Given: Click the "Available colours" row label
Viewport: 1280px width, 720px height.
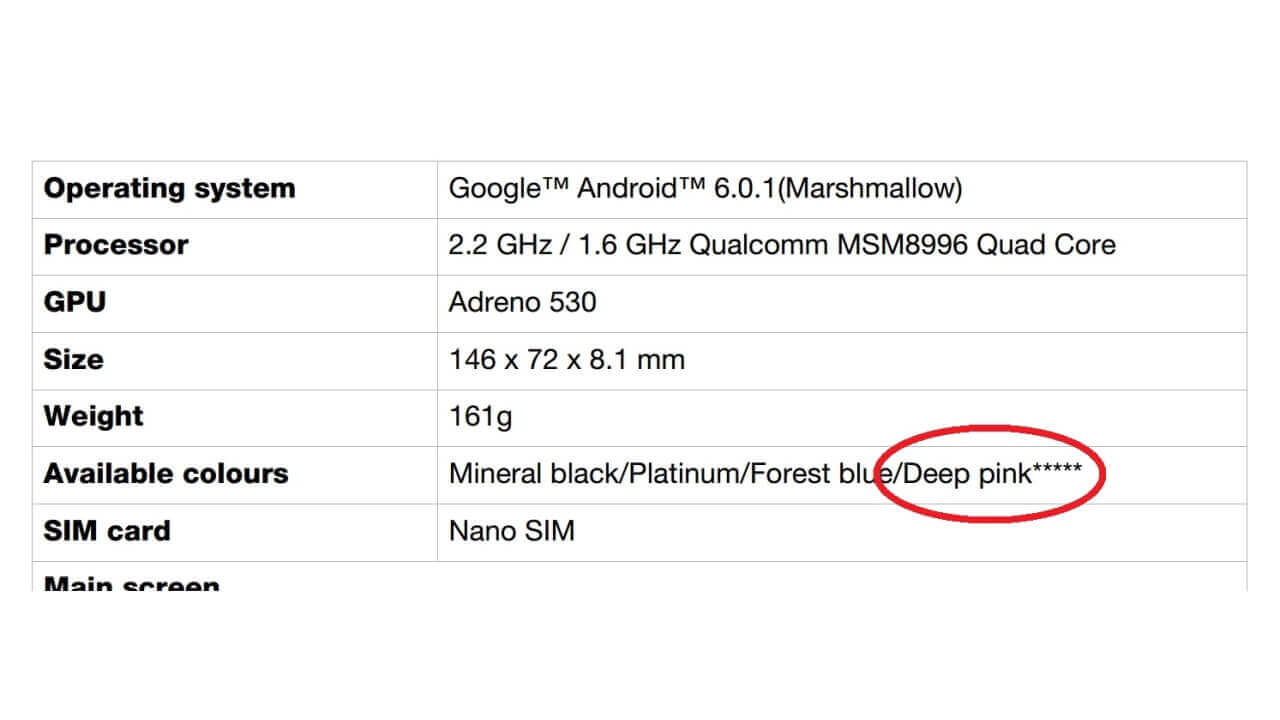Looking at the screenshot, I should coord(166,474).
